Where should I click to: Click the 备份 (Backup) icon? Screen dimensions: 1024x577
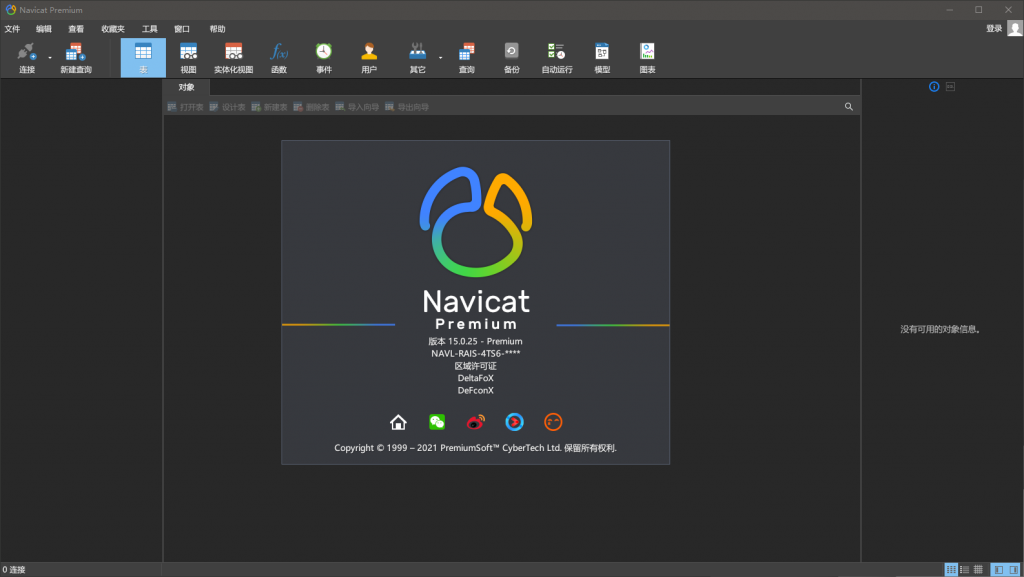(511, 57)
